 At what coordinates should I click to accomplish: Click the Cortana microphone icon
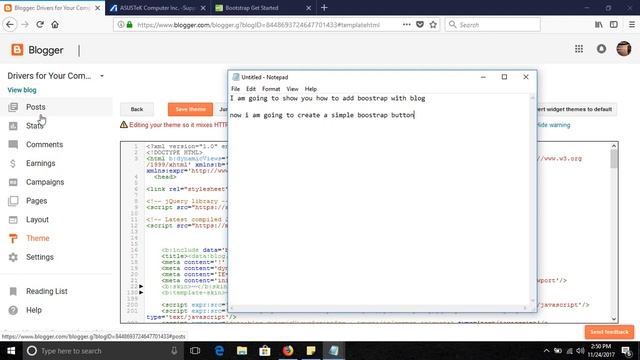click(174, 351)
